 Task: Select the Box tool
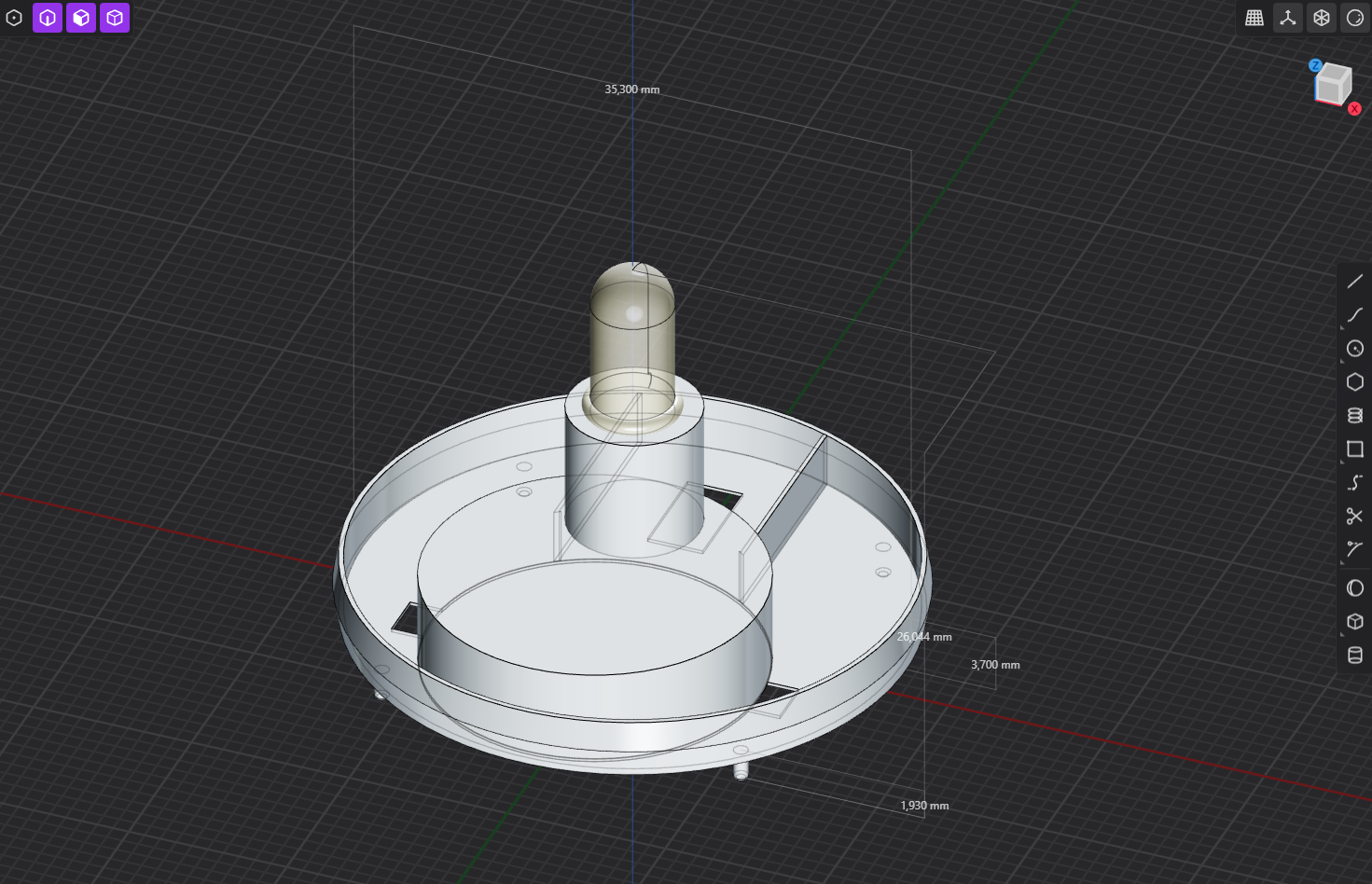tap(1355, 622)
